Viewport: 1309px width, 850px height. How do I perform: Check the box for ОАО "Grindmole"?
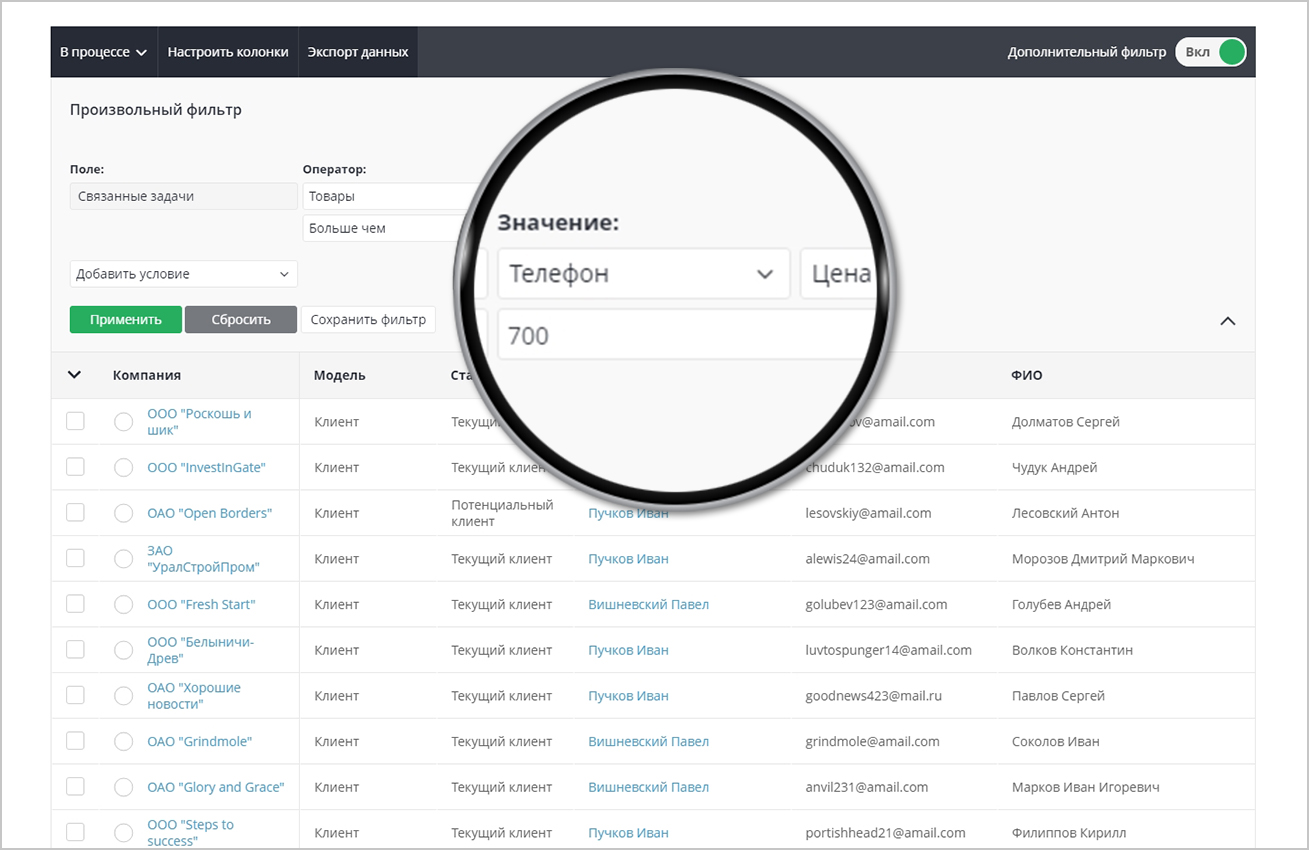(x=75, y=741)
